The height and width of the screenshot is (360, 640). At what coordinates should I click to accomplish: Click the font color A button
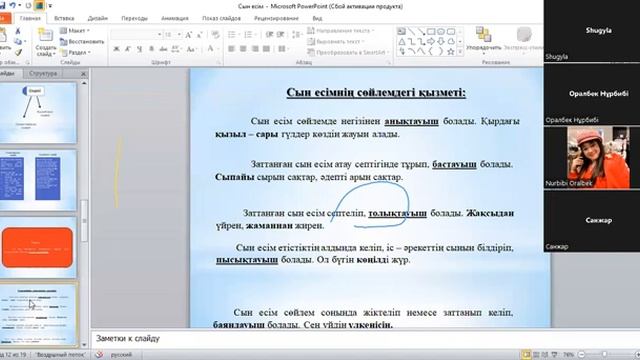(x=211, y=49)
